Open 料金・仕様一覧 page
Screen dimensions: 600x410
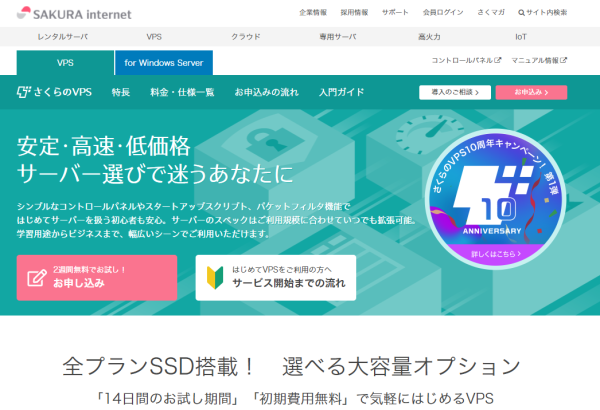point(182,92)
